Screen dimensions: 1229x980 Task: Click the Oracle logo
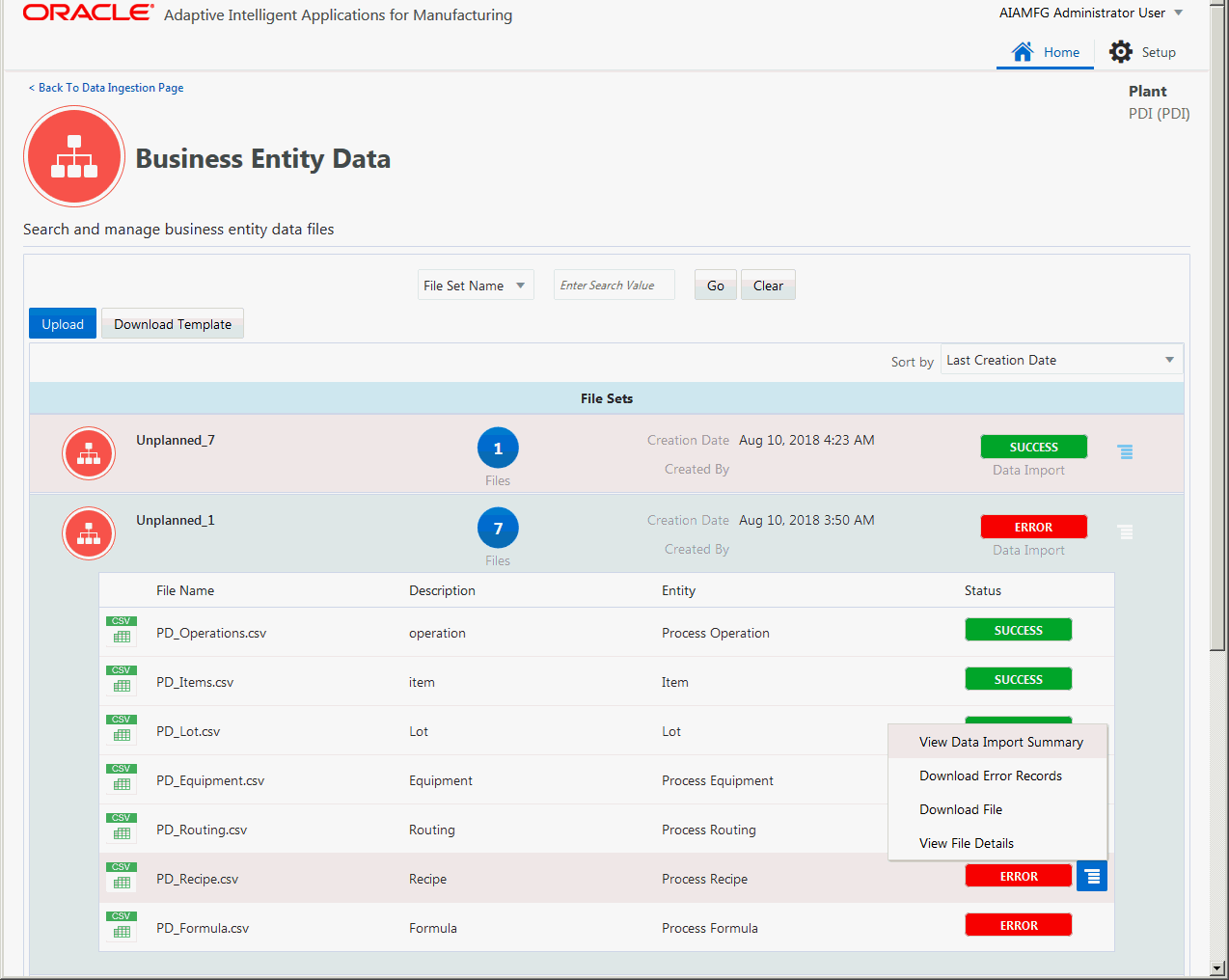(88, 13)
